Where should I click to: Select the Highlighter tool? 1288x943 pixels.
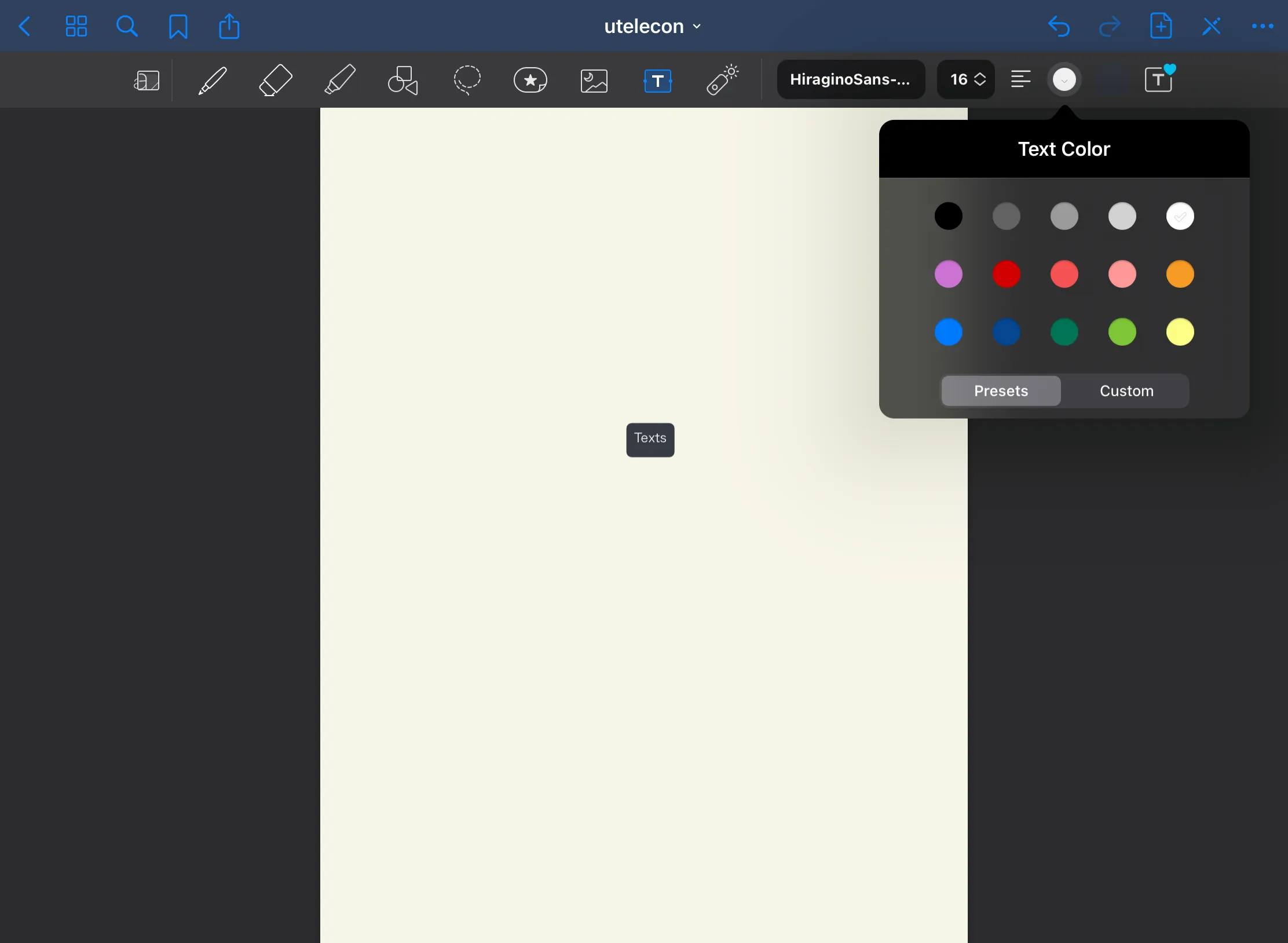click(339, 80)
